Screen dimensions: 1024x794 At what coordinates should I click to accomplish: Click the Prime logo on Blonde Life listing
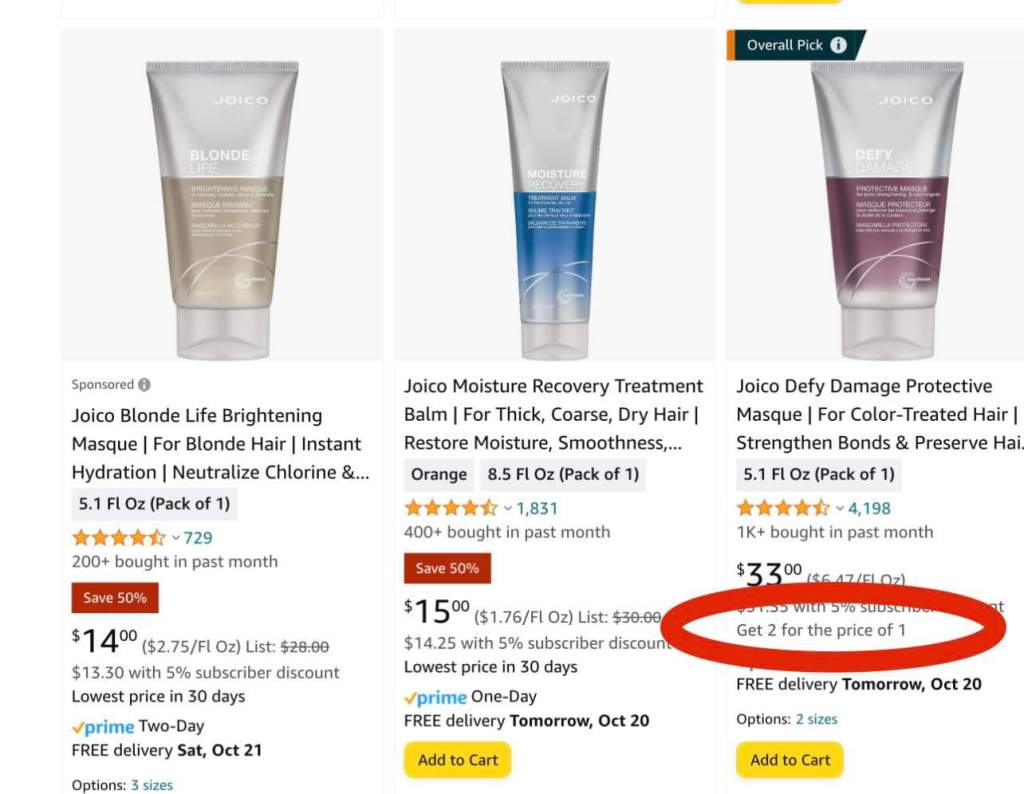103,727
